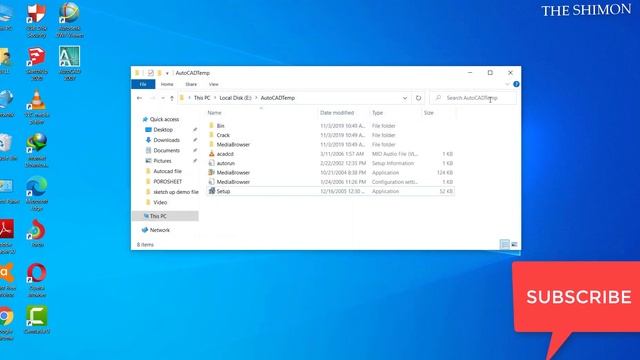
Task: Open Explorer help question mark icon
Action: click(x=516, y=84)
